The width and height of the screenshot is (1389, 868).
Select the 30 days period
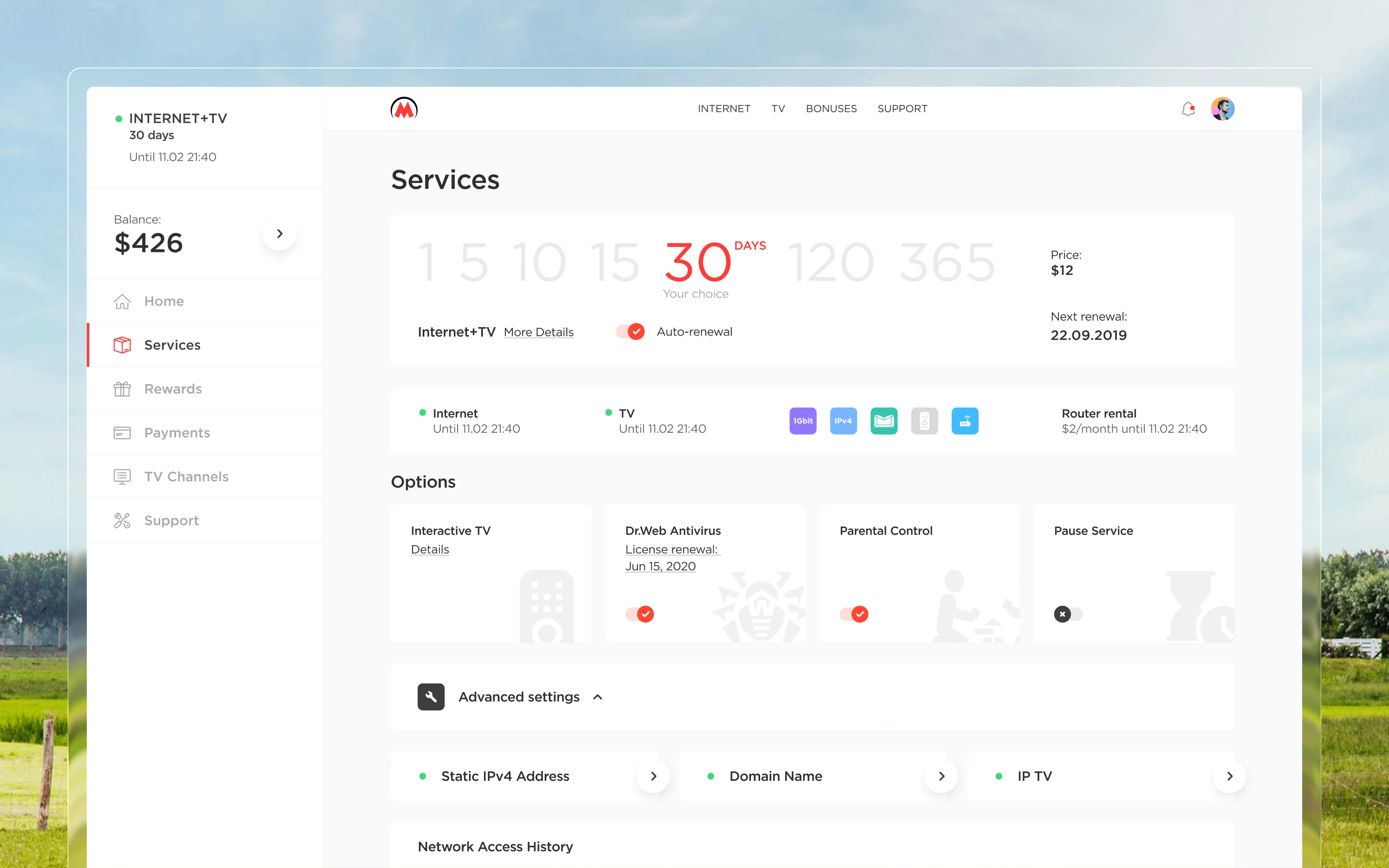coord(698,262)
